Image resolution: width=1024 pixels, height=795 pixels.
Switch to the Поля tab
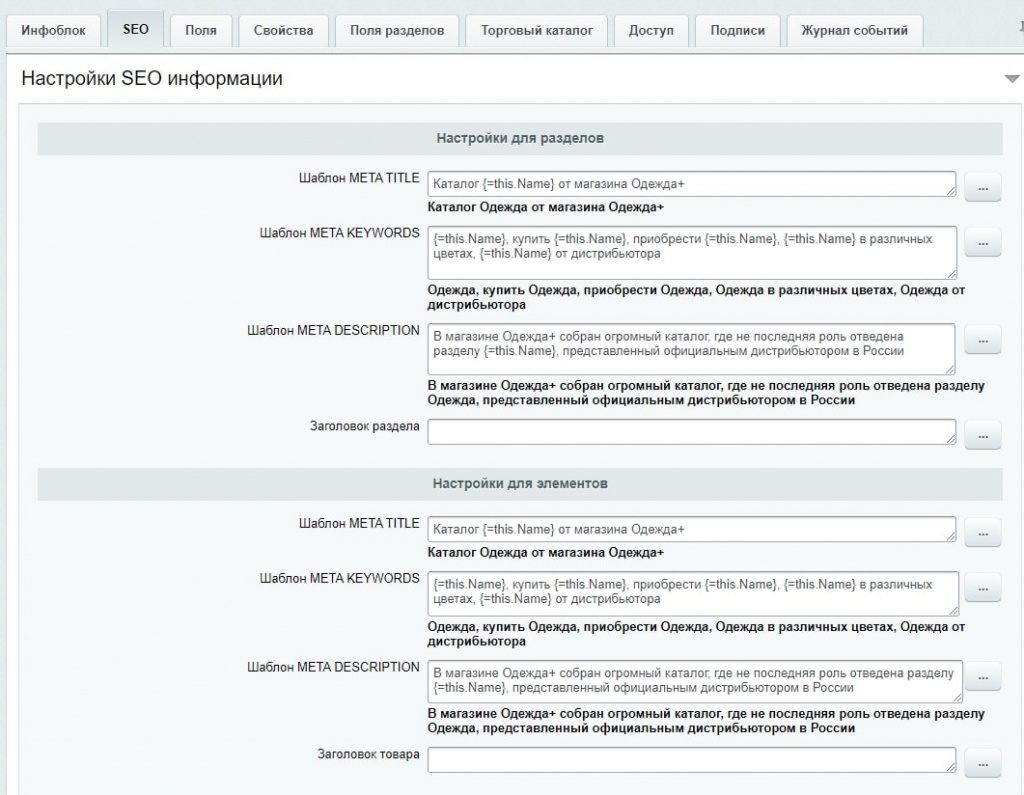pyautogui.click(x=201, y=30)
